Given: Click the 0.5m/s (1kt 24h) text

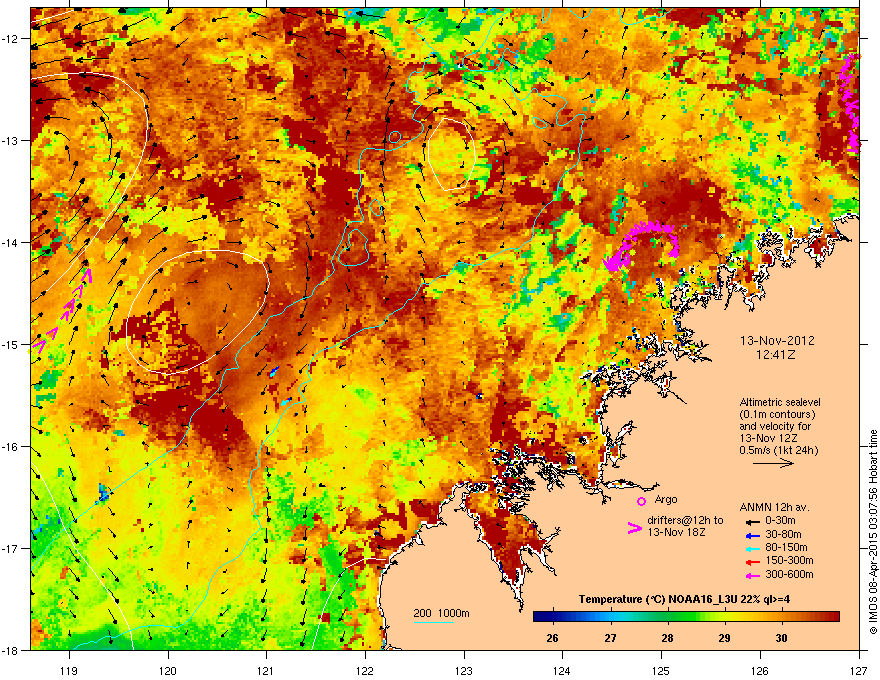Looking at the screenshot, I should pyautogui.click(x=779, y=450).
